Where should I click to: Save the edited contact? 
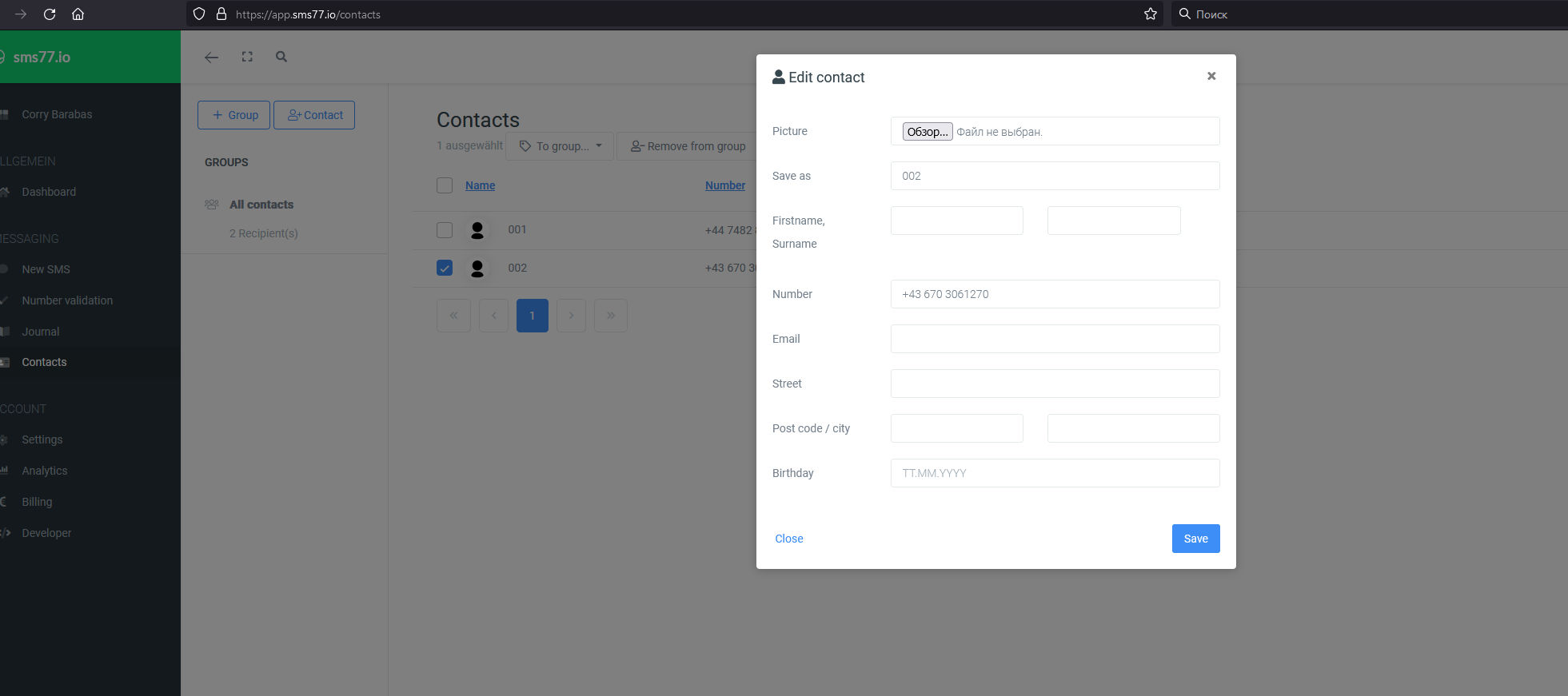pos(1196,539)
